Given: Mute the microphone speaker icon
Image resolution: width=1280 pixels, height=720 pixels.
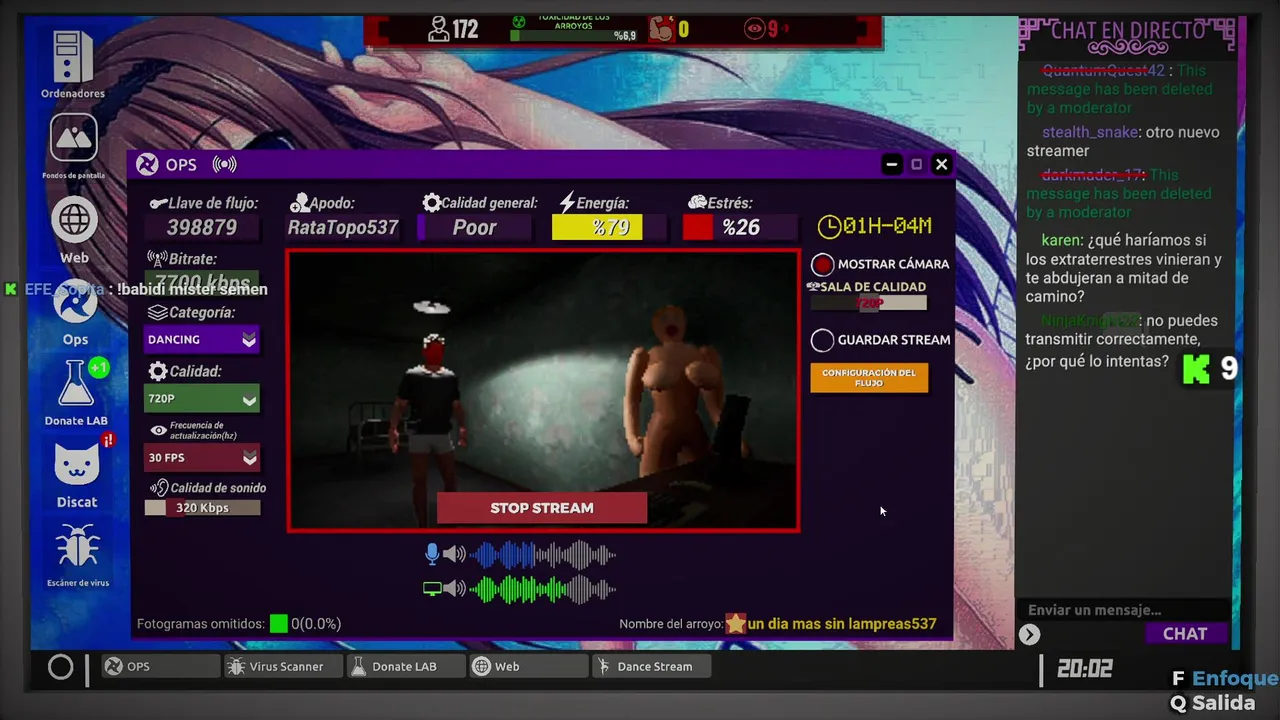Looking at the screenshot, I should pos(454,554).
